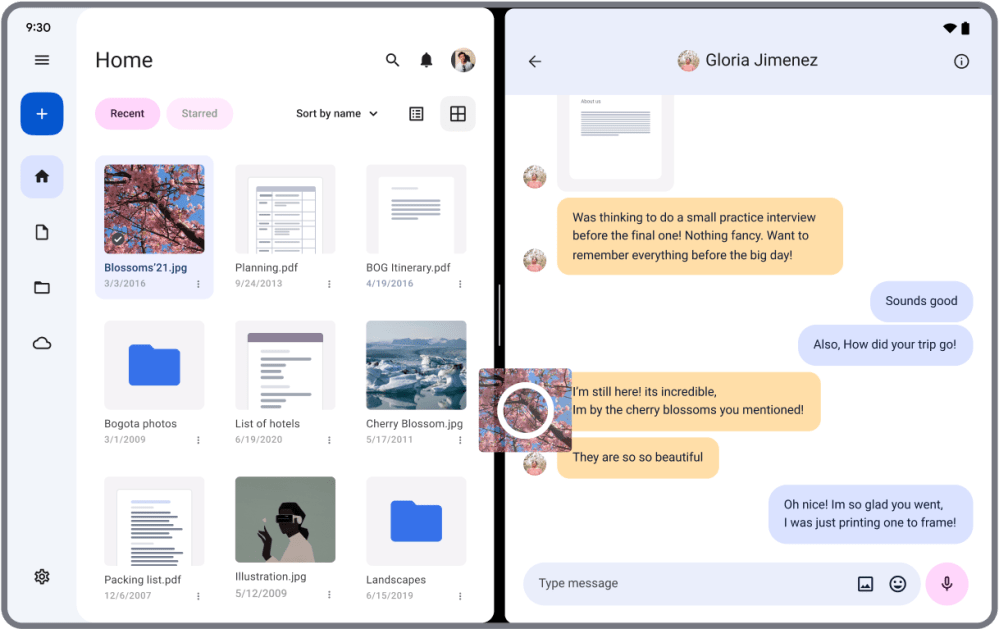Open the emoji picker in message bar
Image resolution: width=999 pixels, height=629 pixels.
click(898, 584)
